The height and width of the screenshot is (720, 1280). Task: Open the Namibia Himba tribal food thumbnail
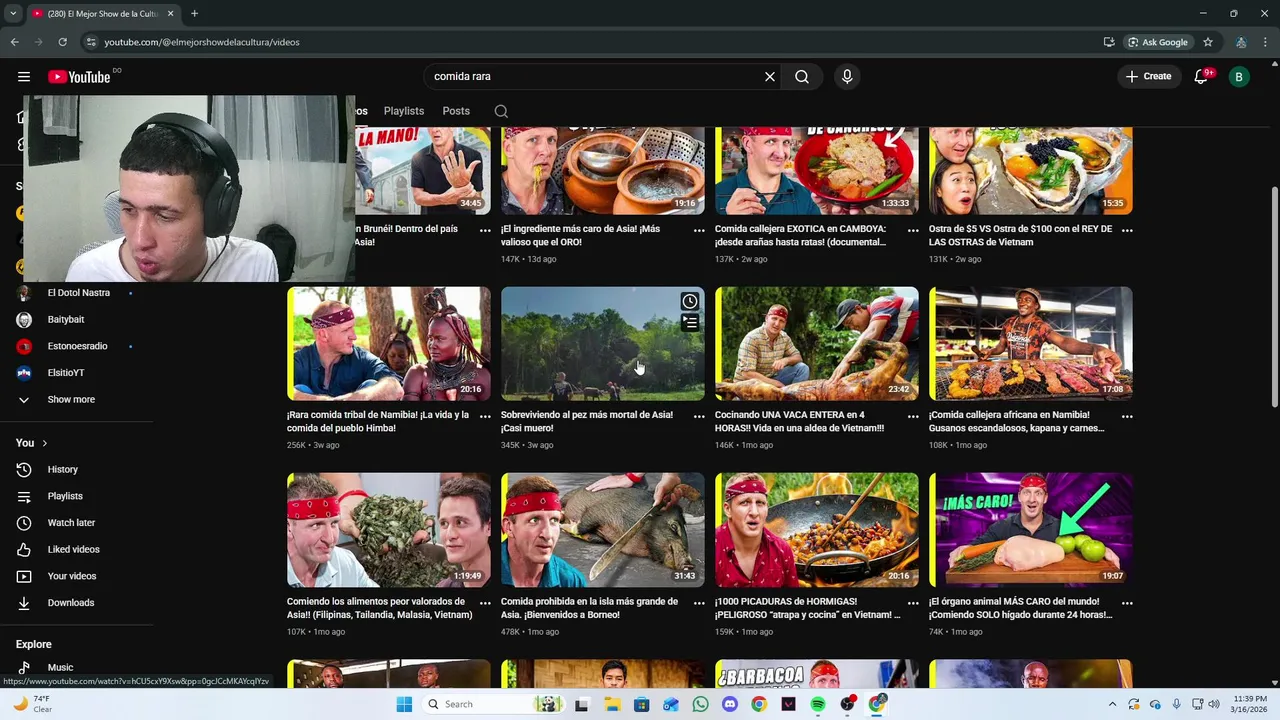(x=389, y=344)
